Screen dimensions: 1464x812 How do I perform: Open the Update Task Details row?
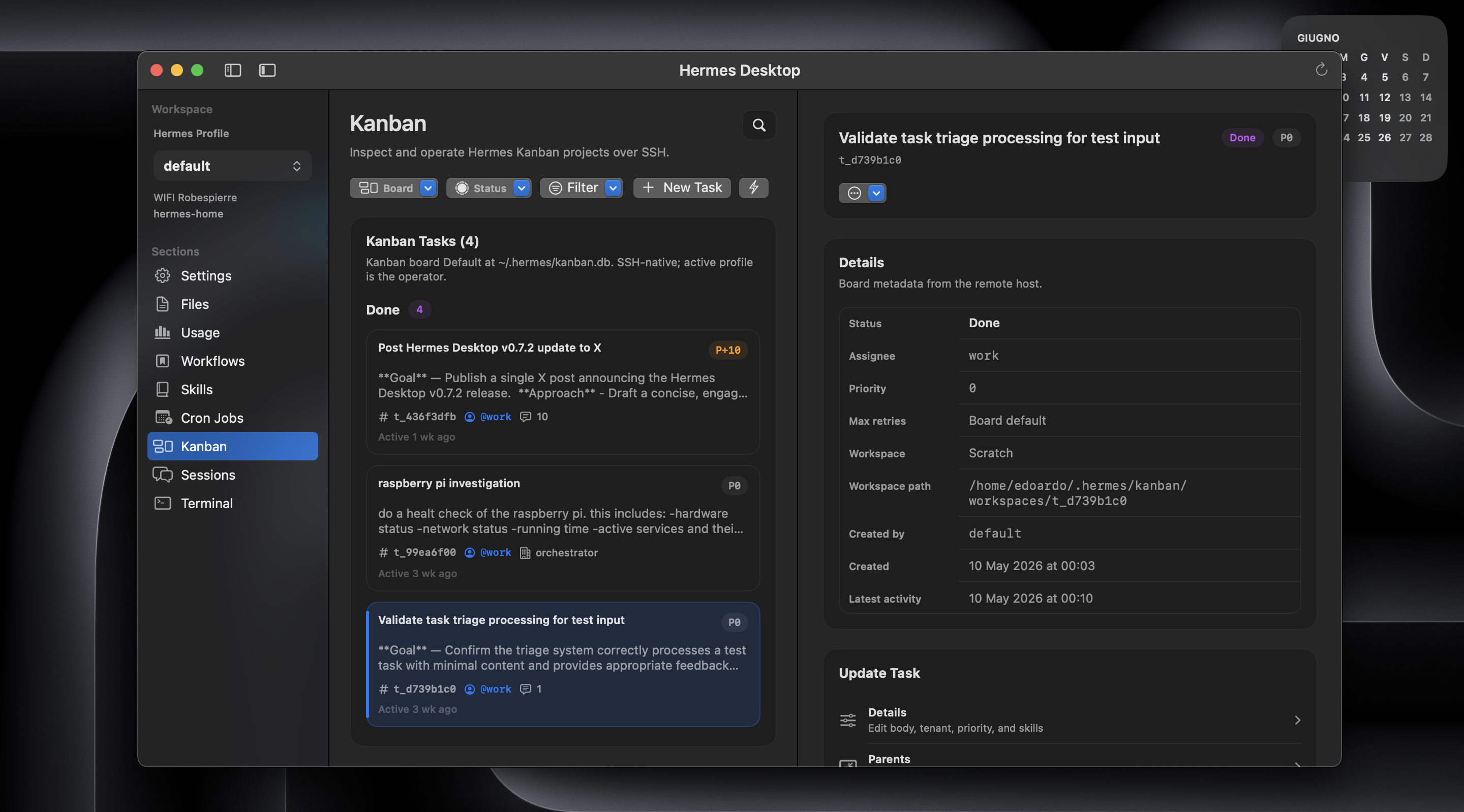pyautogui.click(x=1070, y=720)
